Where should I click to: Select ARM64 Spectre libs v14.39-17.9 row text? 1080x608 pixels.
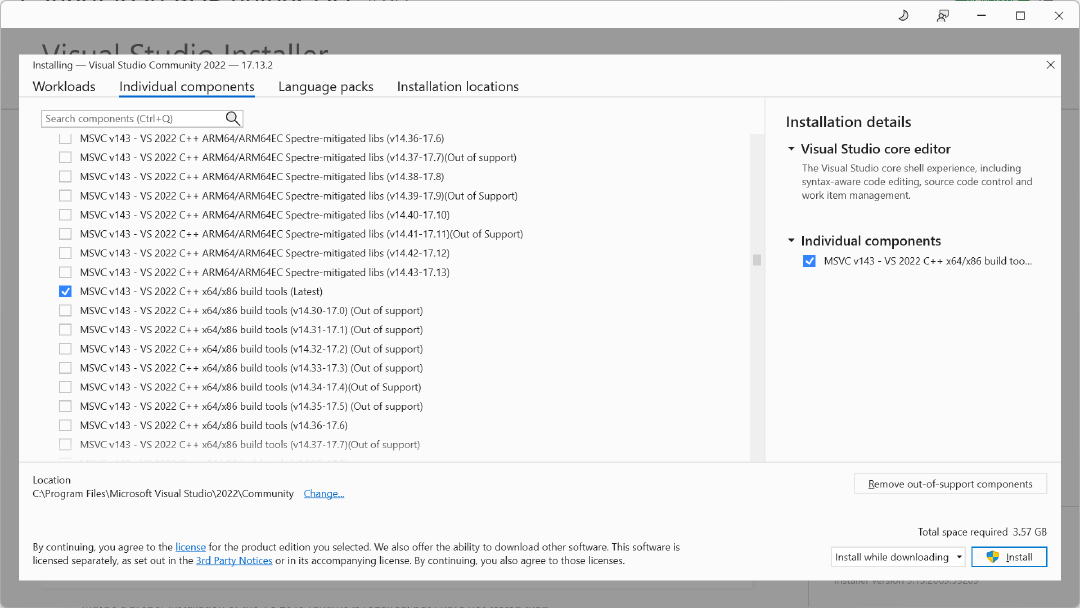coord(299,196)
